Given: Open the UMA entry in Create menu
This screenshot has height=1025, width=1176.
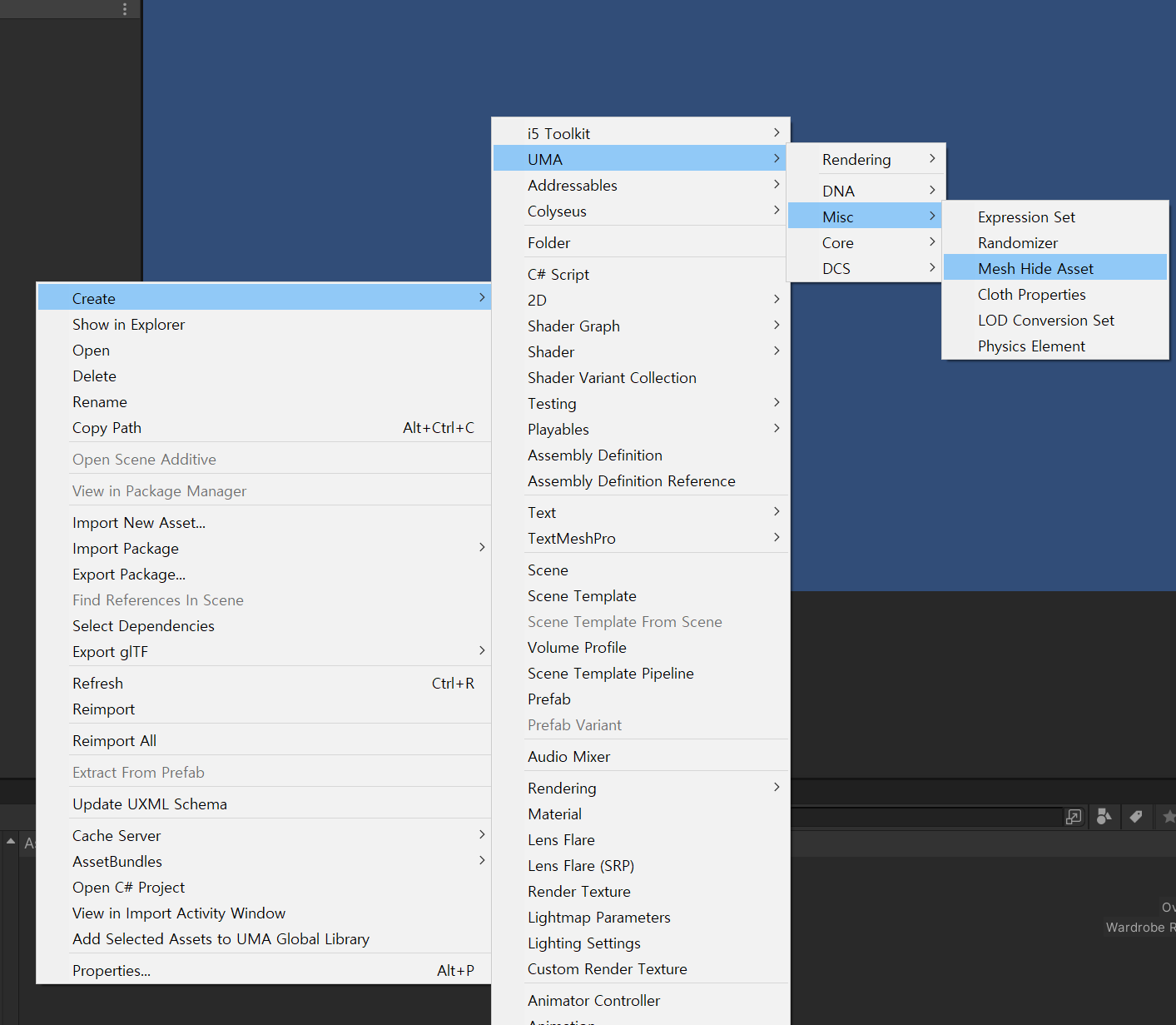Looking at the screenshot, I should 640,159.
